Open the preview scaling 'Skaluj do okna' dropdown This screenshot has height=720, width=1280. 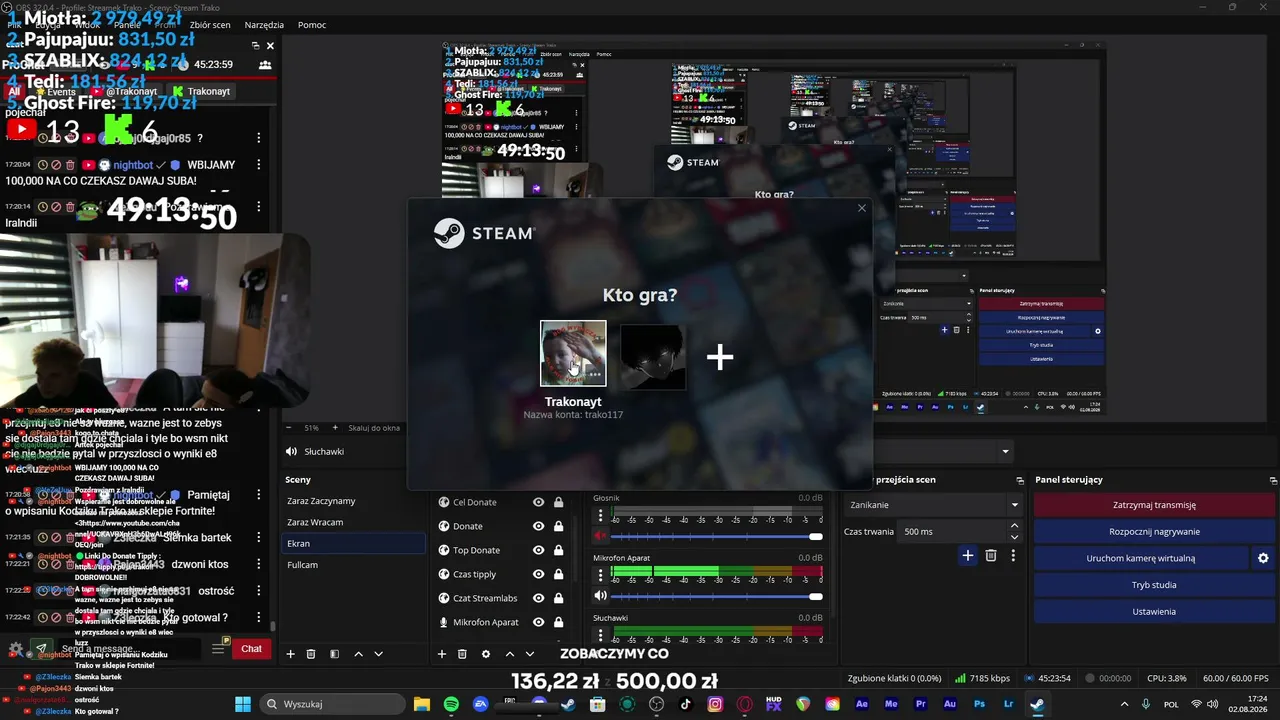(375, 428)
